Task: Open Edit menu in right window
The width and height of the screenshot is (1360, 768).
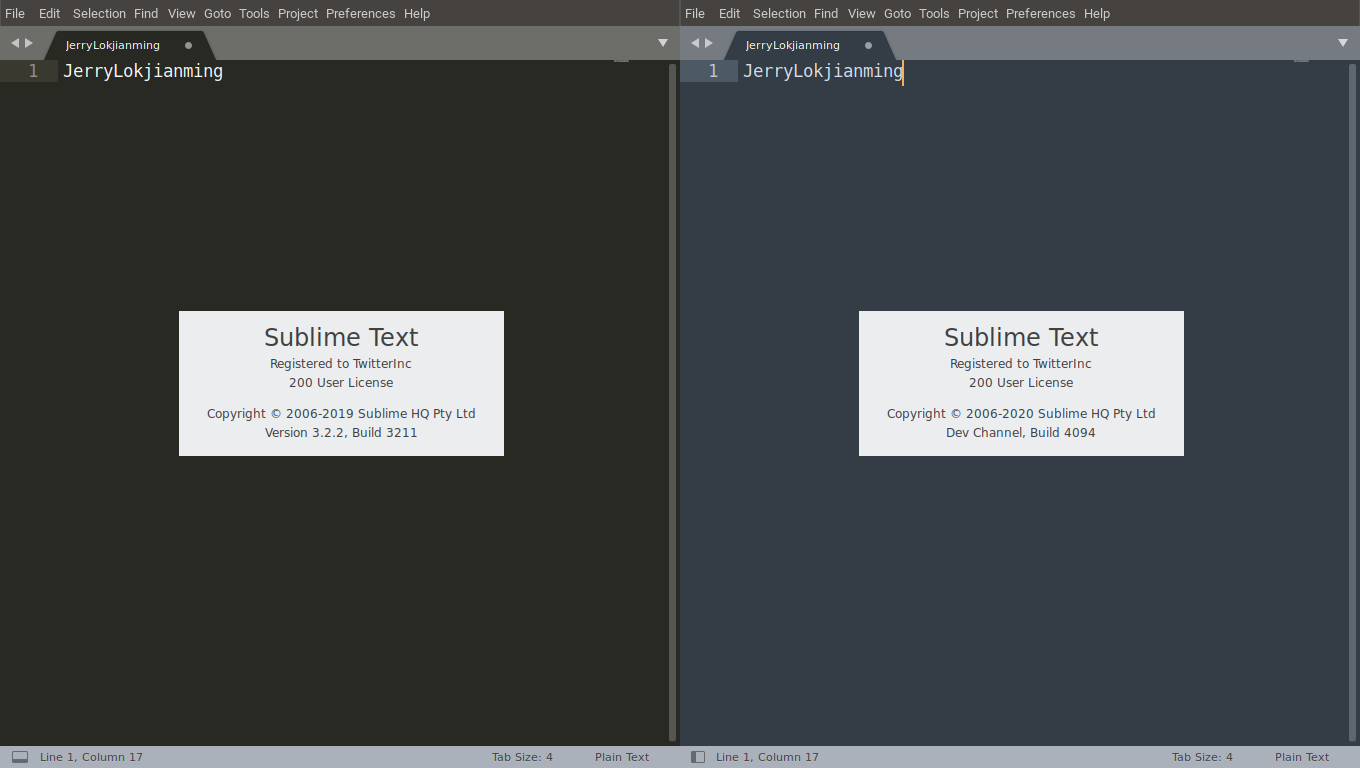Action: point(730,13)
